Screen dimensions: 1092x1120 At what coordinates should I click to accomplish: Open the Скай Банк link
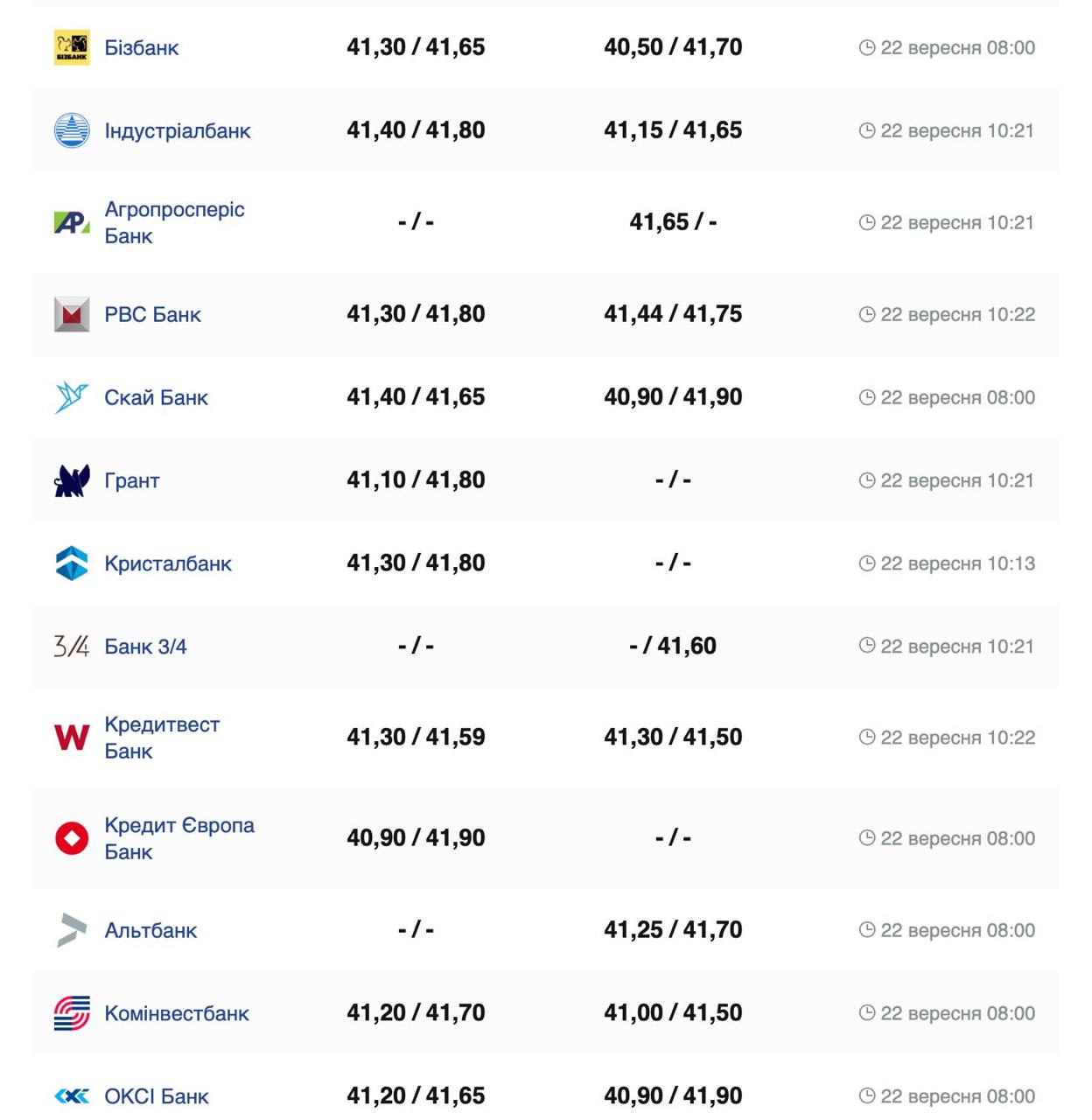156,397
